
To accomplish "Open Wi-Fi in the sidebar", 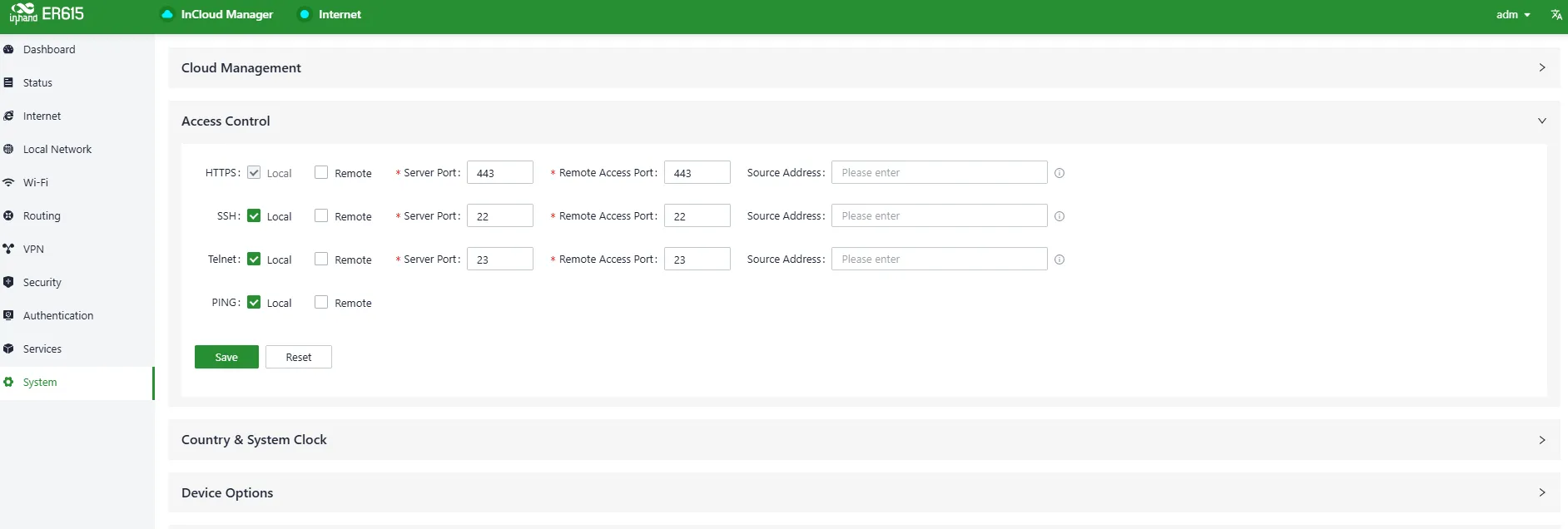I will click(x=77, y=182).
